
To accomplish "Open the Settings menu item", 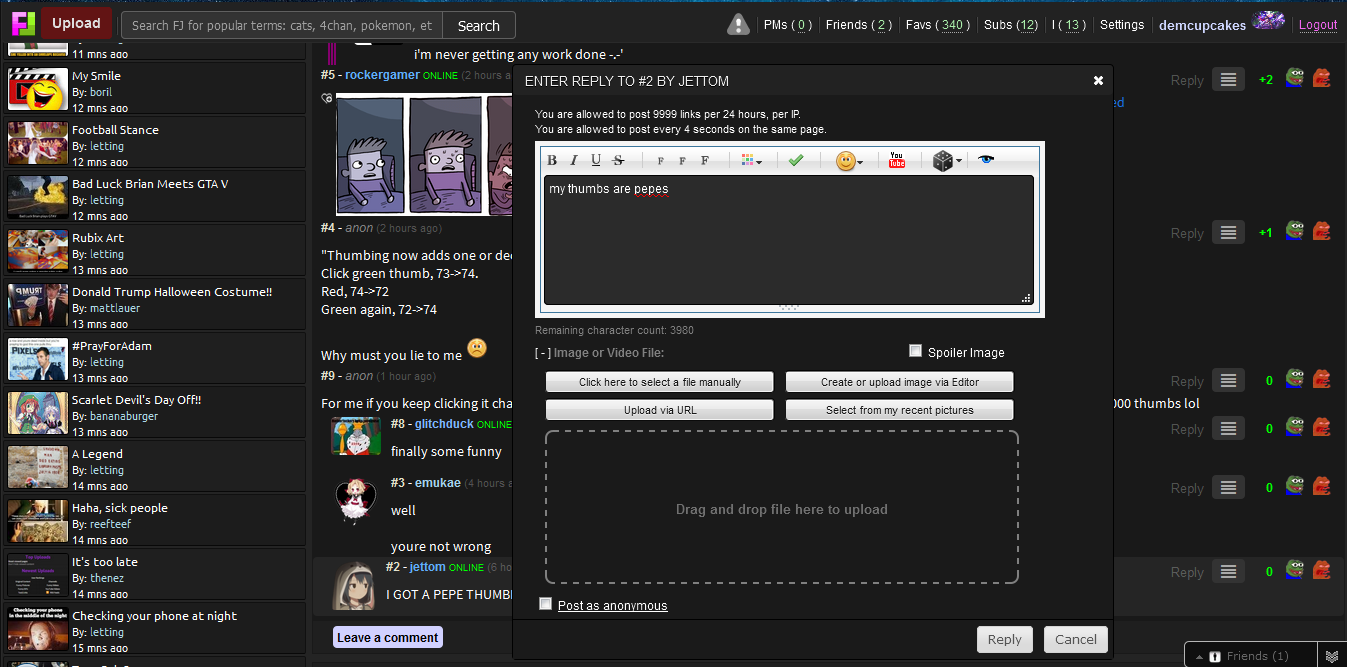I will (x=1121, y=25).
